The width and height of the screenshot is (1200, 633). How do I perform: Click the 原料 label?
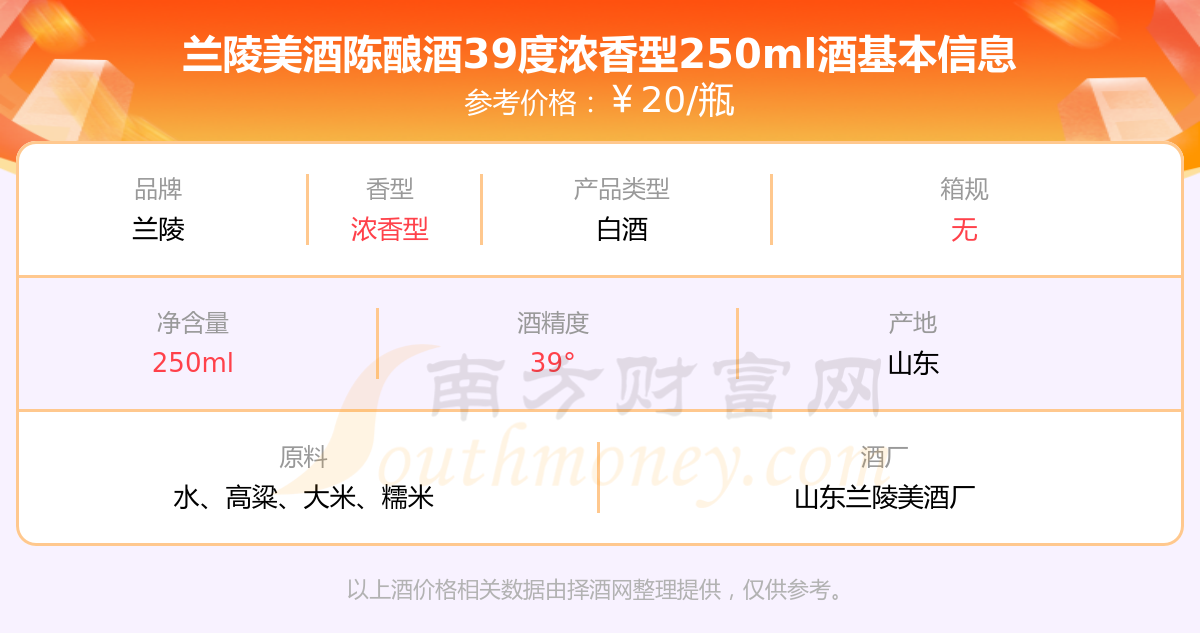tap(304, 457)
